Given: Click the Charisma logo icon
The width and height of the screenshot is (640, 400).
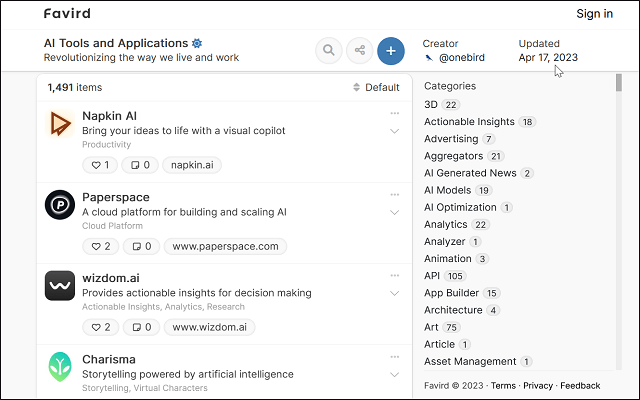Looking at the screenshot, I should click(60, 367).
